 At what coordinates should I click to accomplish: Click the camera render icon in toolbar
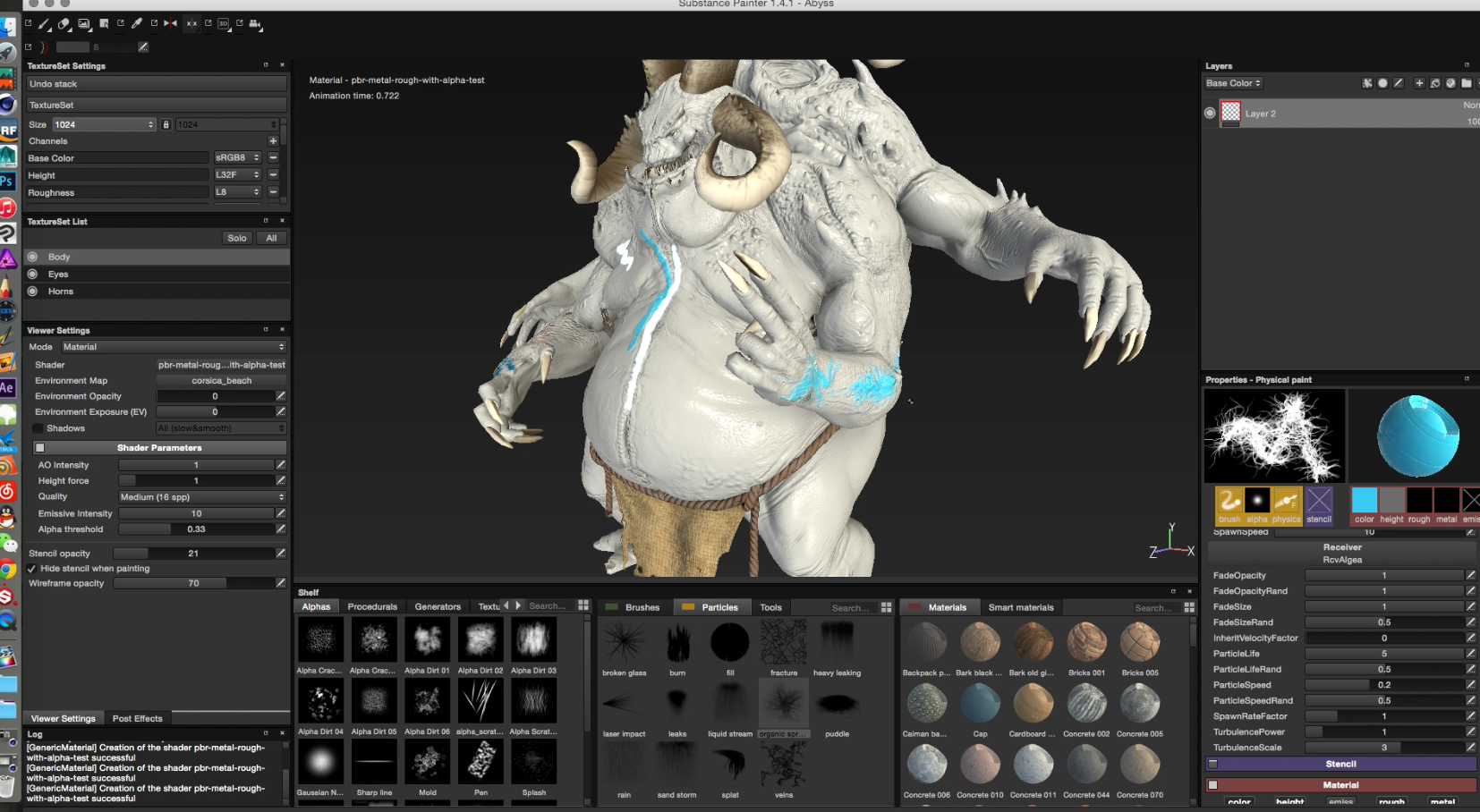click(x=256, y=24)
